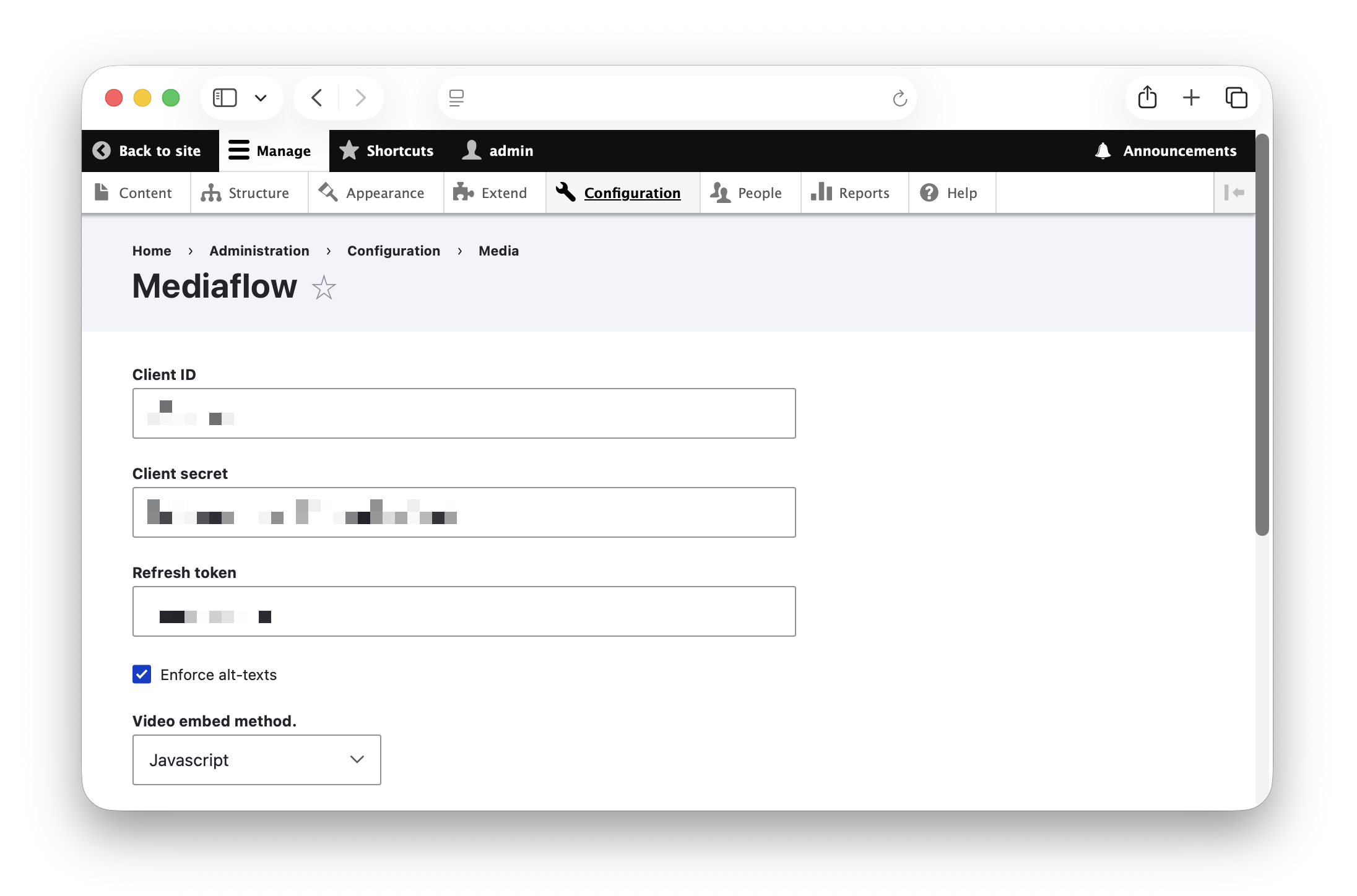Open new tab with plus icon
Screen dimensions: 1357x896
tap(1191, 98)
